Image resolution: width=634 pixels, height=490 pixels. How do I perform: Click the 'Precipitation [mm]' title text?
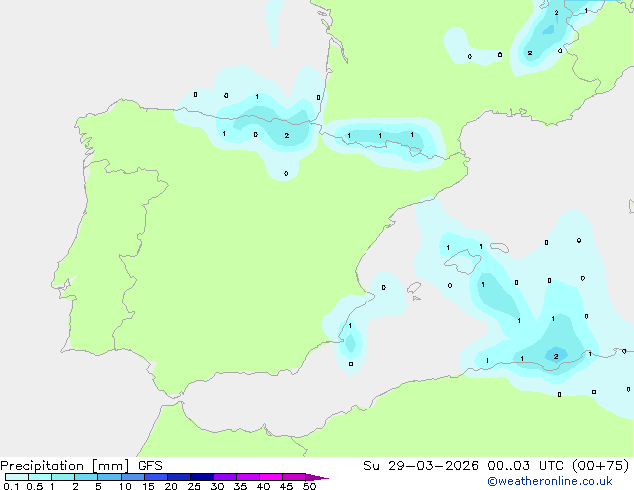pos(65,466)
